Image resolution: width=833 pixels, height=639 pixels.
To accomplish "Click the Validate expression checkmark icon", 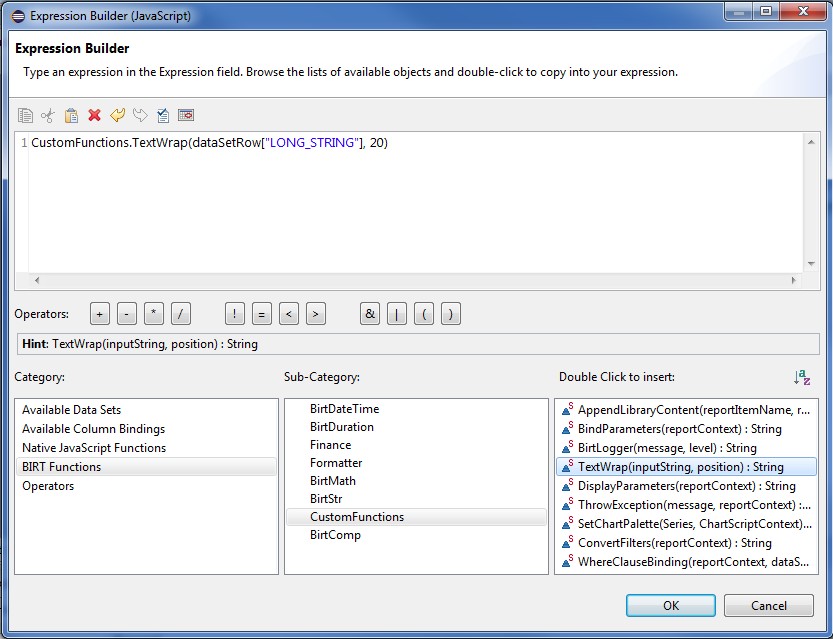I will click(x=163, y=116).
